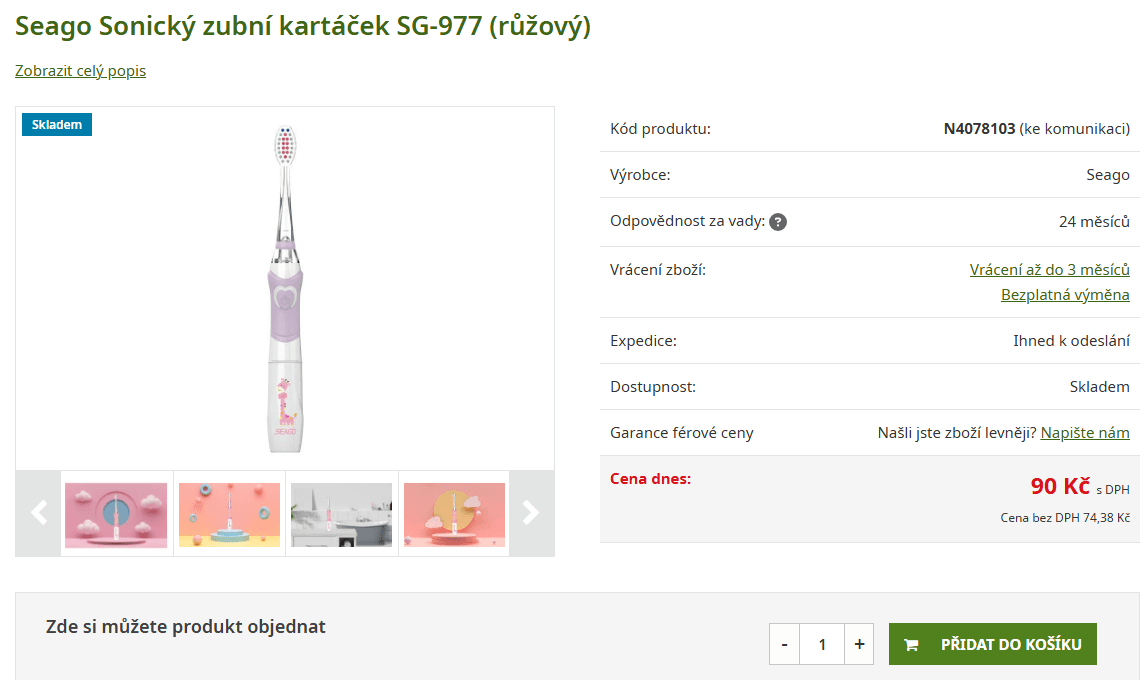Click the plus icon to increase quantity
The height and width of the screenshot is (680, 1143).
coord(859,644)
